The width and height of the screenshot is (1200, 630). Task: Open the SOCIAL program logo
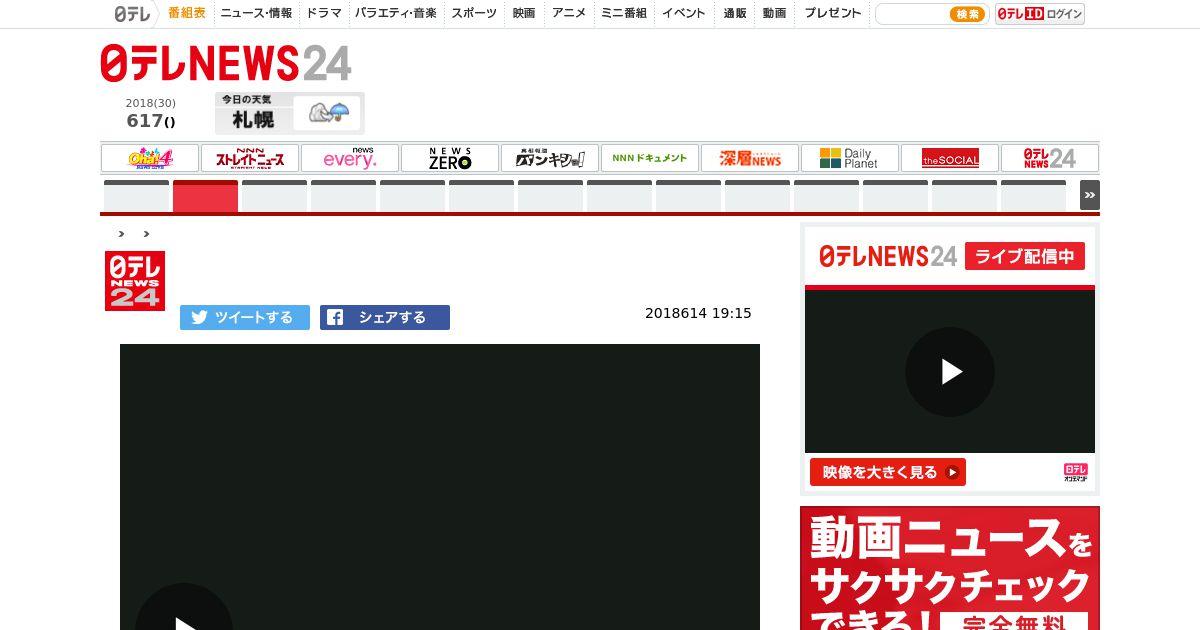coord(950,158)
